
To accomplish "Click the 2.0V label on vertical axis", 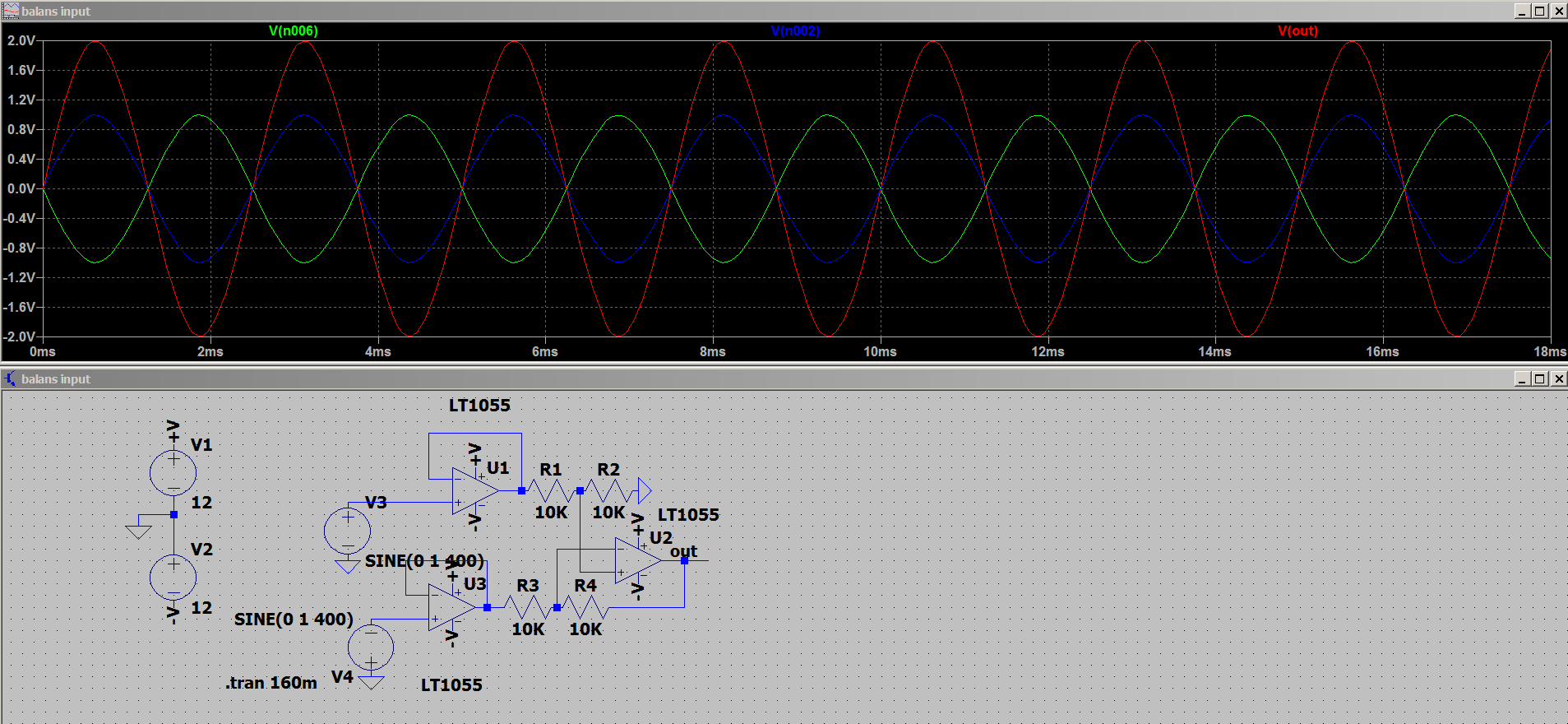I will pyautogui.click(x=21, y=40).
